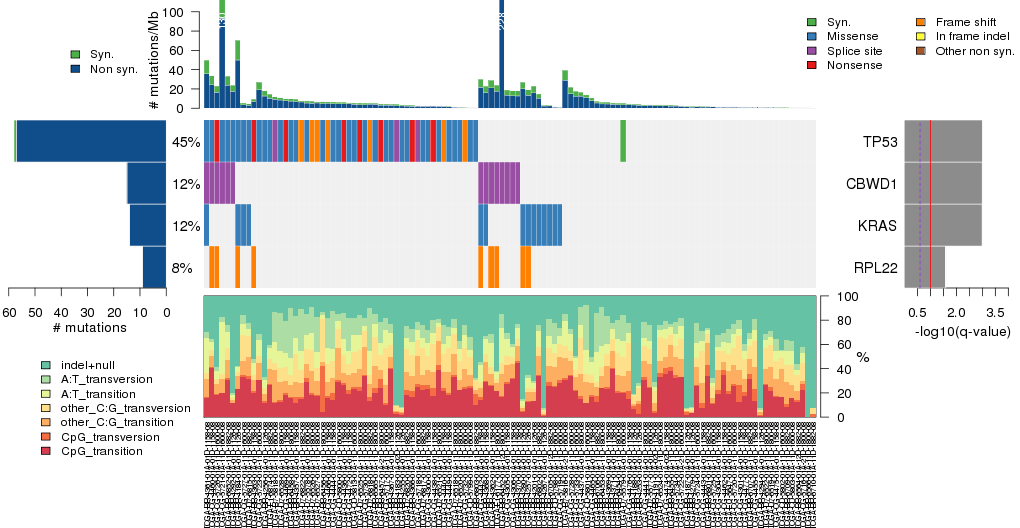Select the indel+null legend marker
Viewport: 1020px width, 528px height.
46,365
